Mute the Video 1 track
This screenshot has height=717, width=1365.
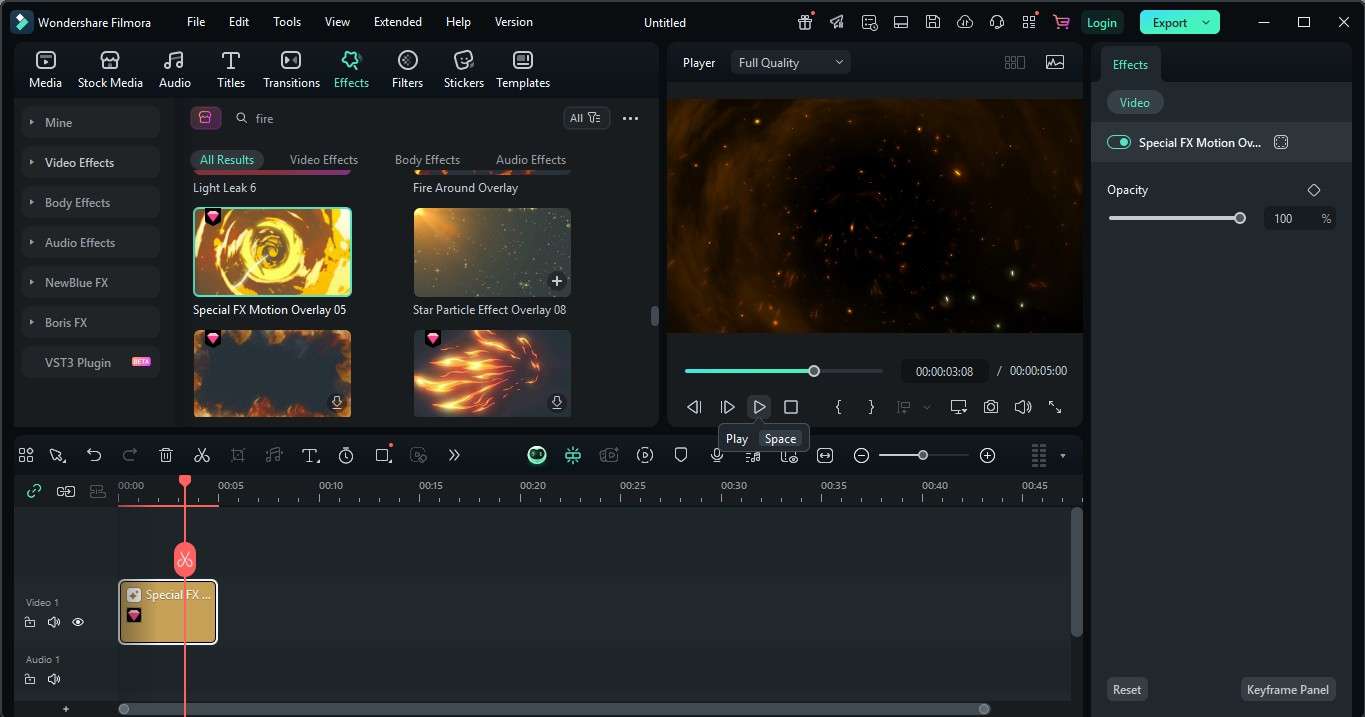point(54,622)
